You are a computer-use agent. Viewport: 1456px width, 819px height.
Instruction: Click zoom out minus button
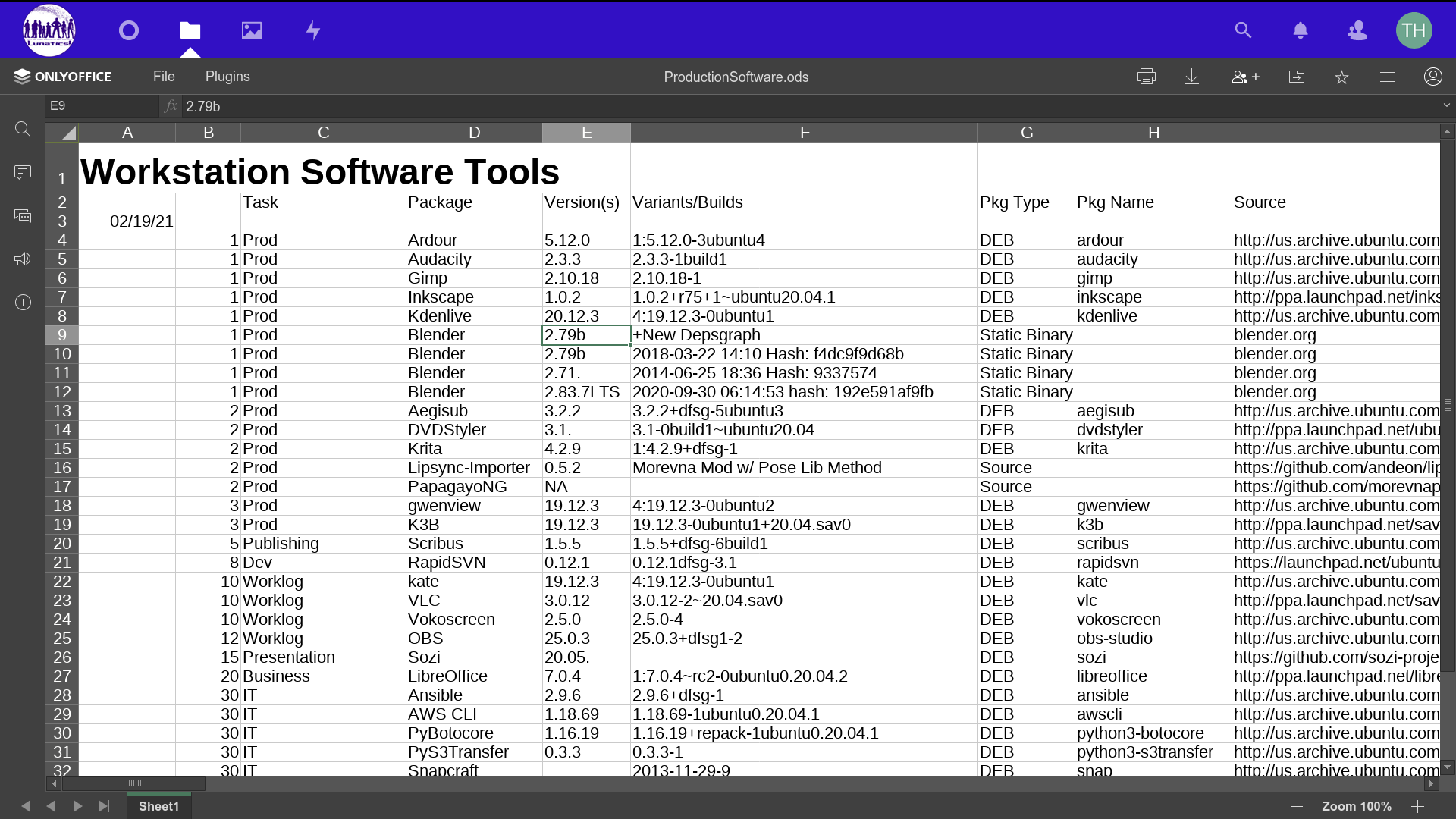pos(1297,806)
